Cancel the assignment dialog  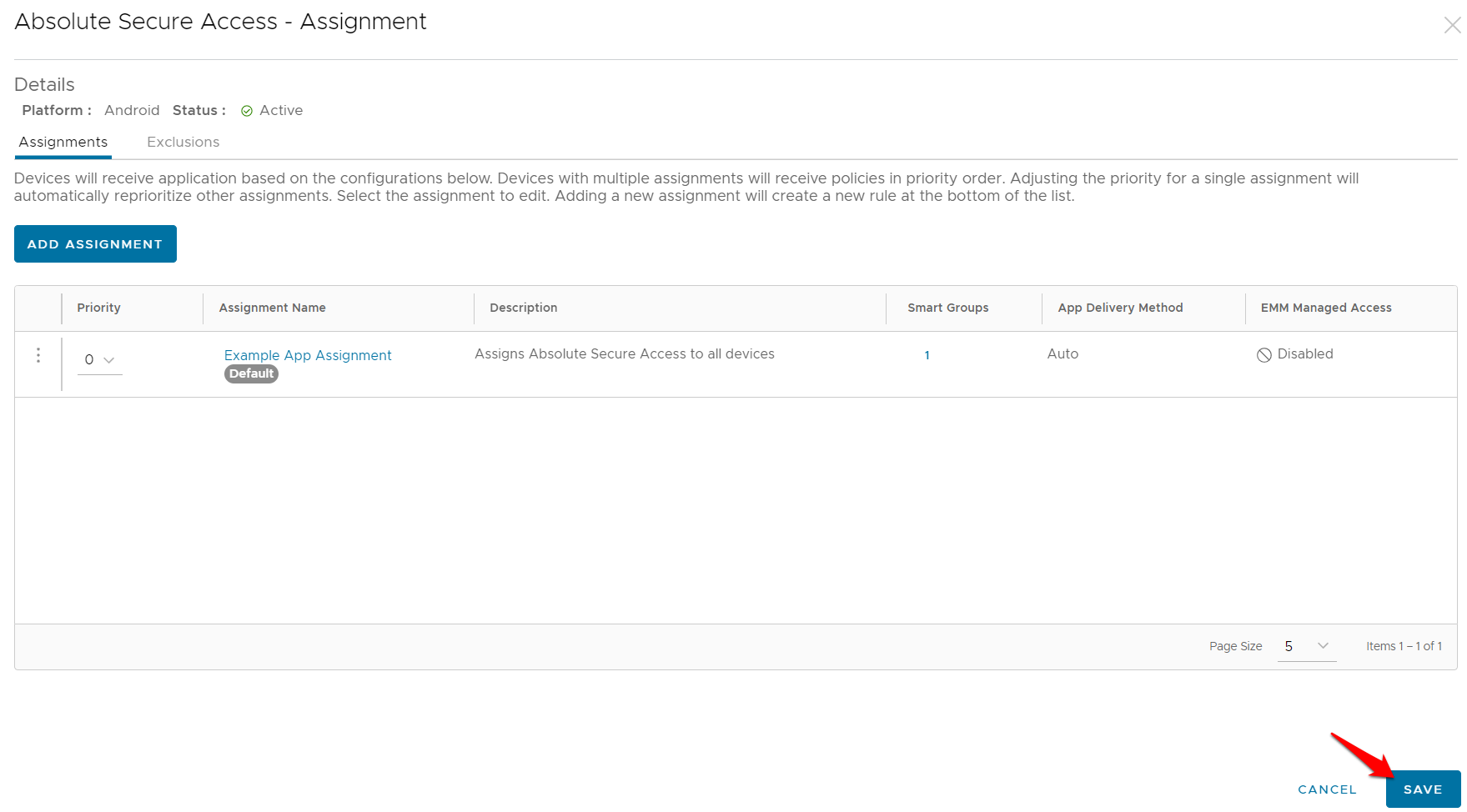pos(1327,789)
